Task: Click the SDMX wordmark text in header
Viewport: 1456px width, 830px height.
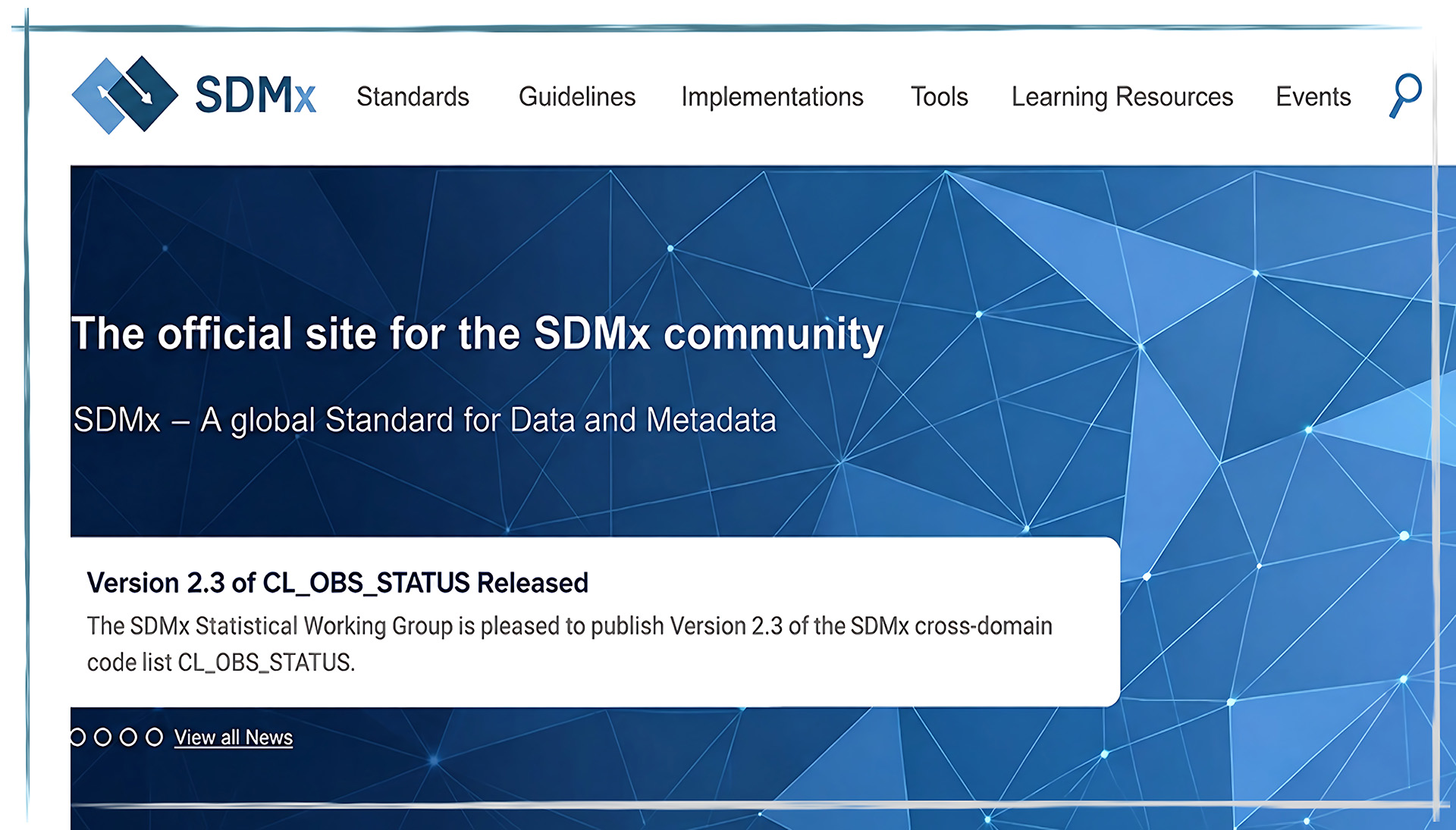Action: point(256,96)
